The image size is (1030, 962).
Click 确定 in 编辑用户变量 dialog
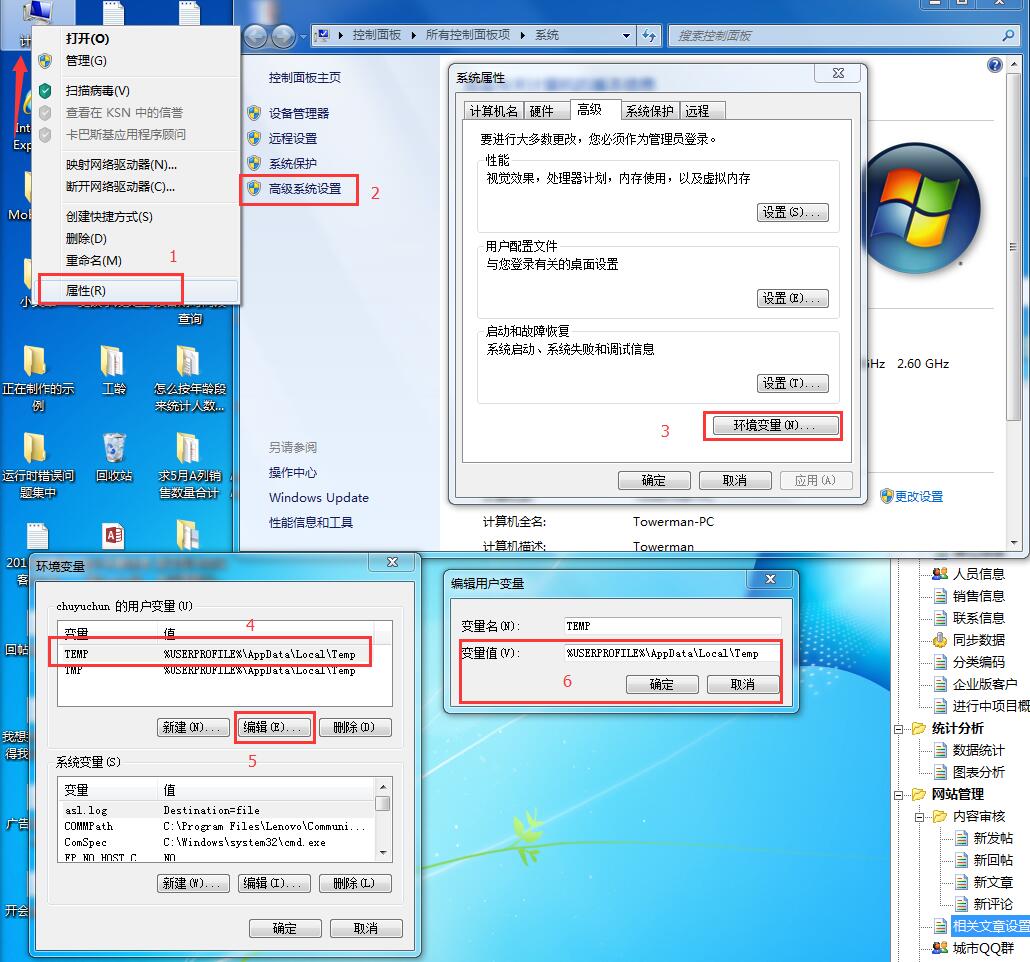tap(662, 685)
